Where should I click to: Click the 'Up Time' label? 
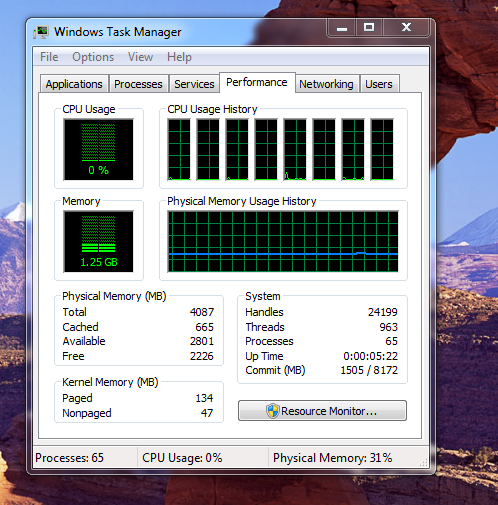click(264, 356)
